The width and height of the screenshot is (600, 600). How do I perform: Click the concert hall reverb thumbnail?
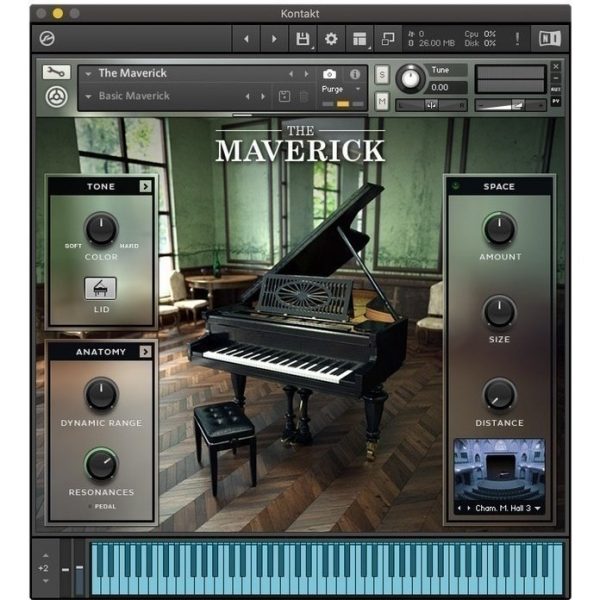(x=499, y=471)
